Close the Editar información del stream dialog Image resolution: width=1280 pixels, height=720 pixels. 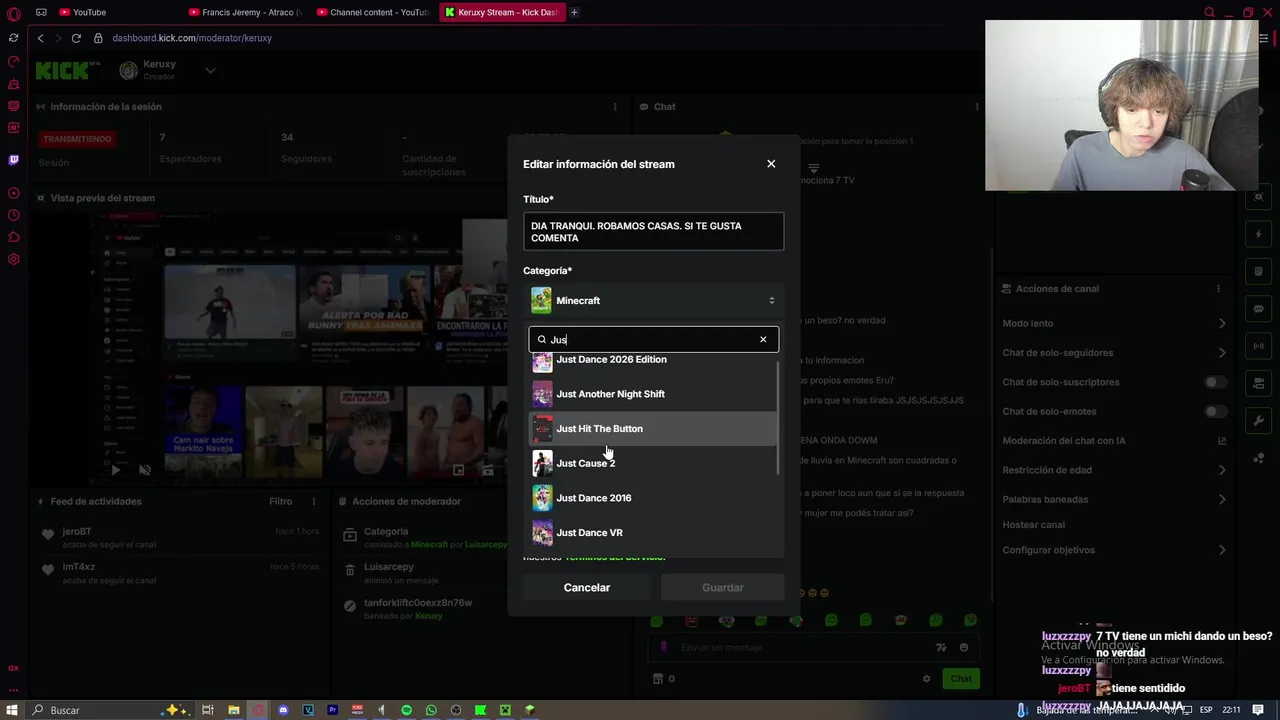771,164
